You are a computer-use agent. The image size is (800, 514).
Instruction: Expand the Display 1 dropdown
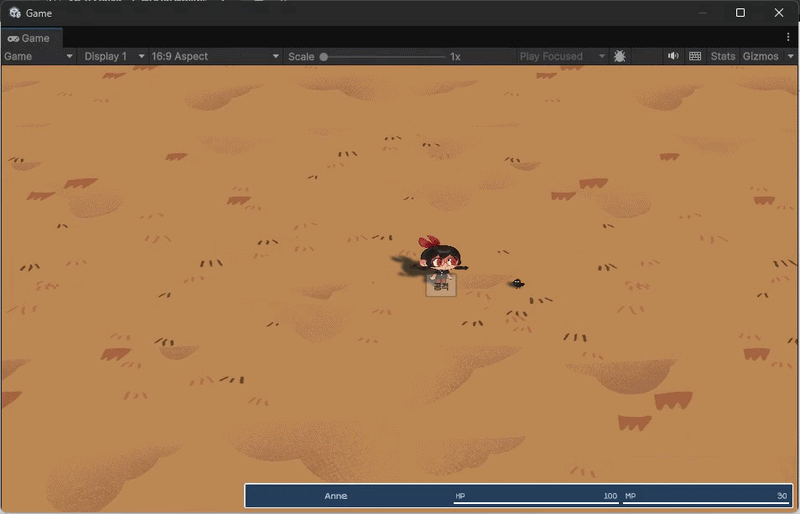coord(113,57)
